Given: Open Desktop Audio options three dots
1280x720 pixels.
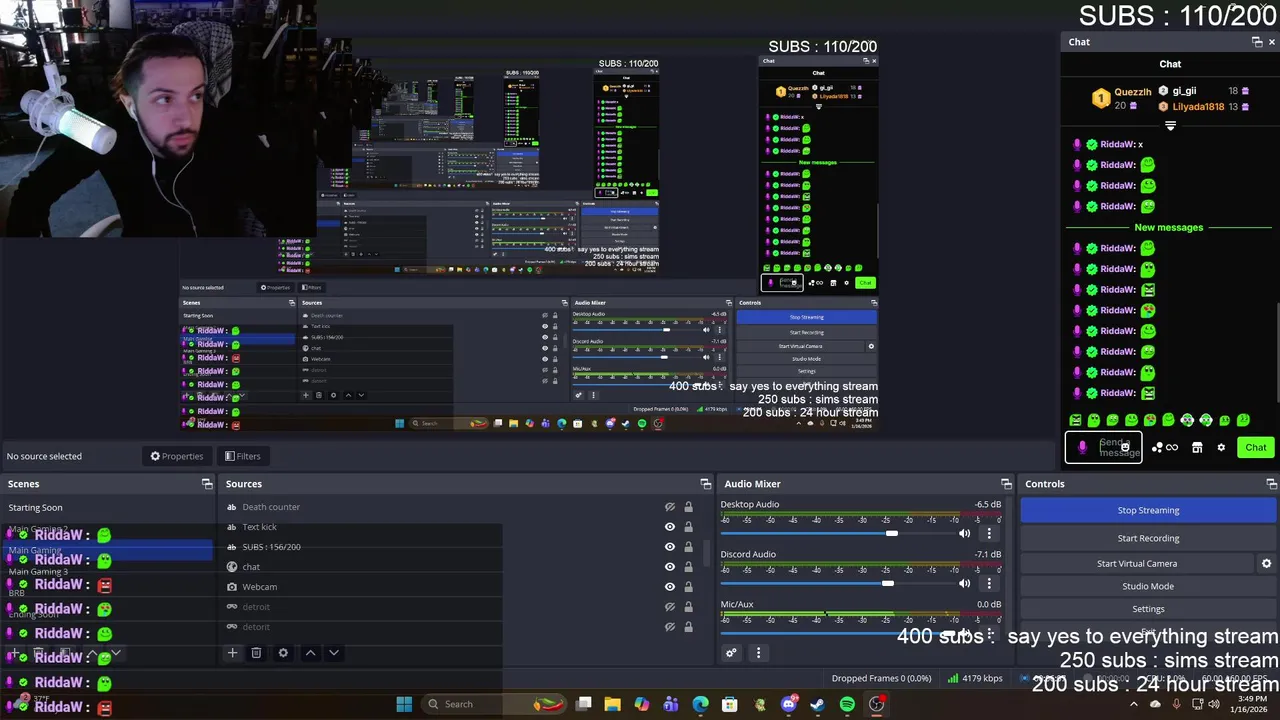Looking at the screenshot, I should (989, 533).
